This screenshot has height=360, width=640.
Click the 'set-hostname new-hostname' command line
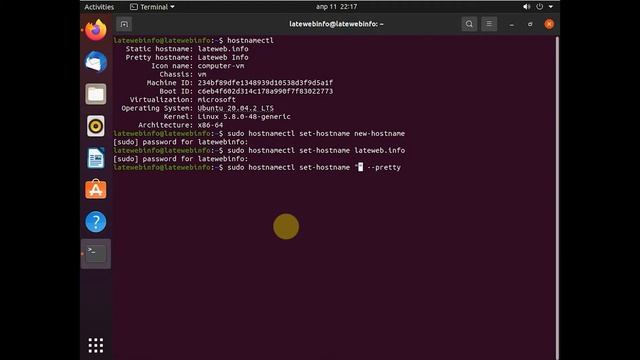259,133
